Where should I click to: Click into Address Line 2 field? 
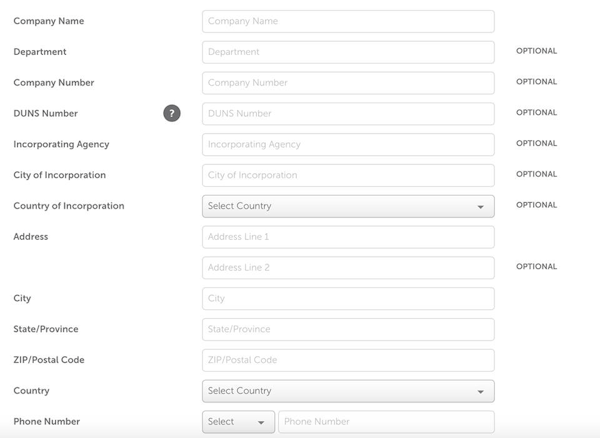348,268
